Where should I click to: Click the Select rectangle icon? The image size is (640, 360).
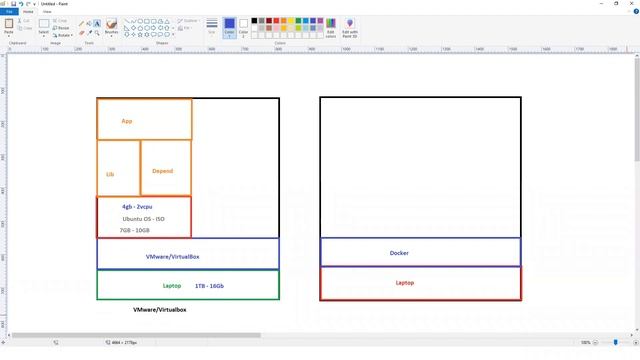pyautogui.click(x=44, y=23)
